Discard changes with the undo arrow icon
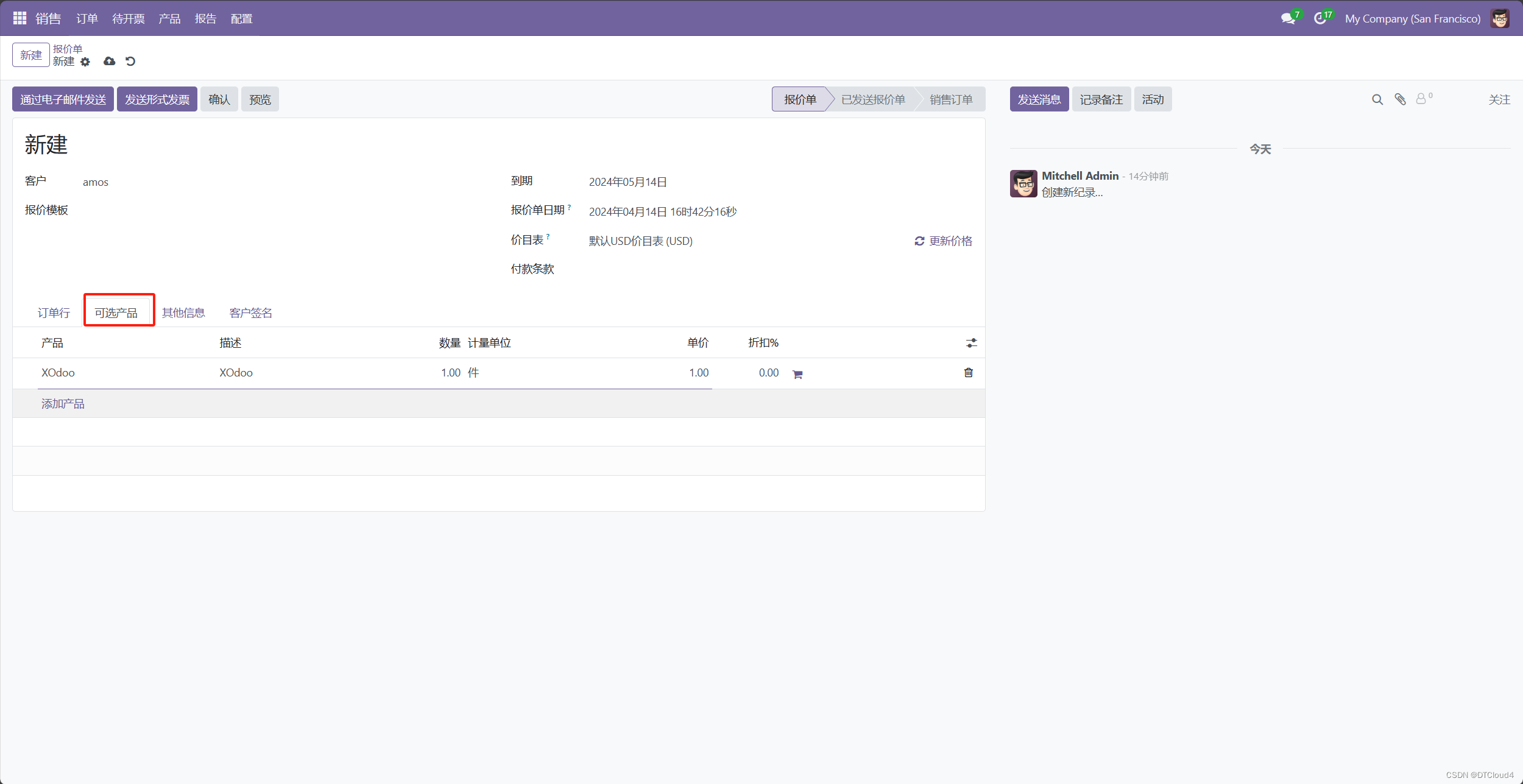 pyautogui.click(x=130, y=62)
